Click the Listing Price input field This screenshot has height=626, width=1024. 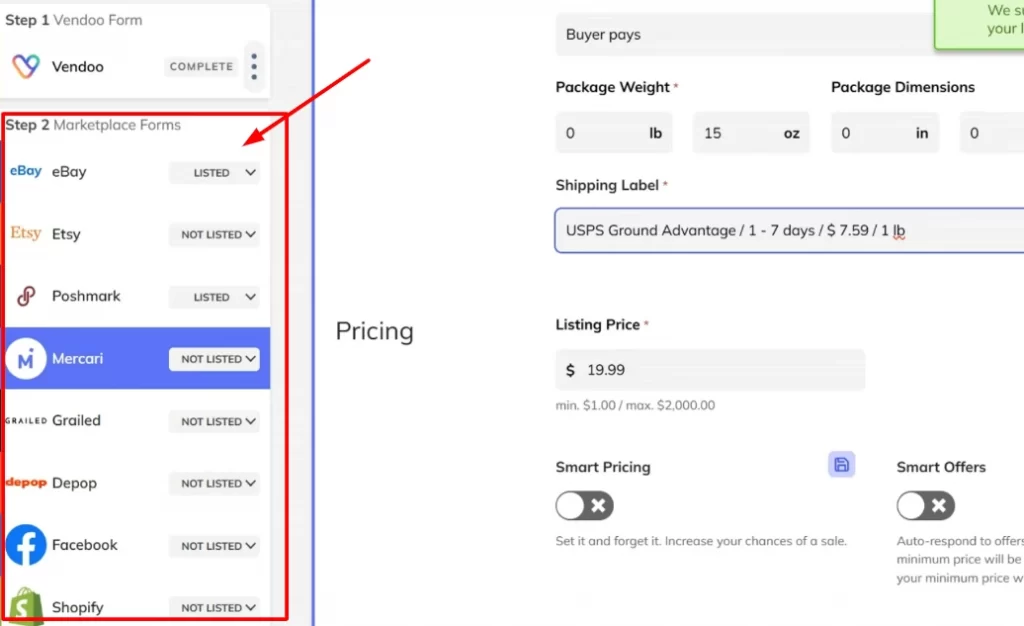pos(710,370)
